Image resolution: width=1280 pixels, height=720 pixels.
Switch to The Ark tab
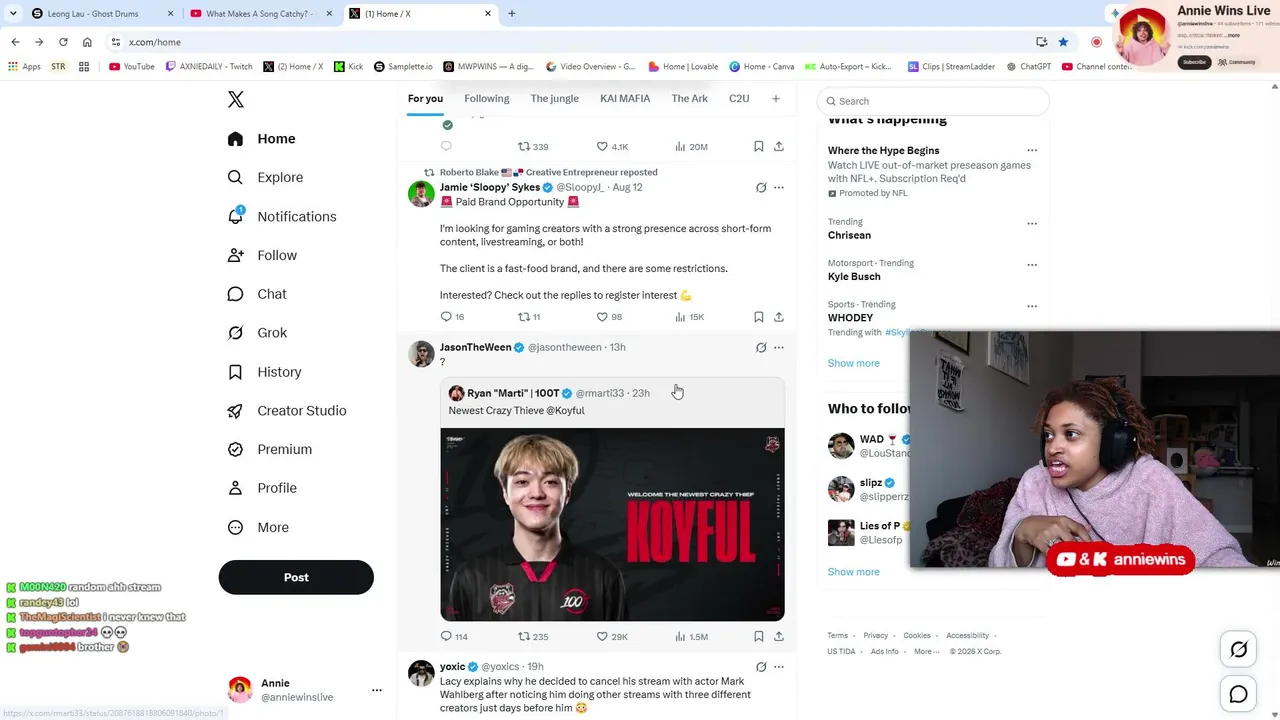[690, 98]
